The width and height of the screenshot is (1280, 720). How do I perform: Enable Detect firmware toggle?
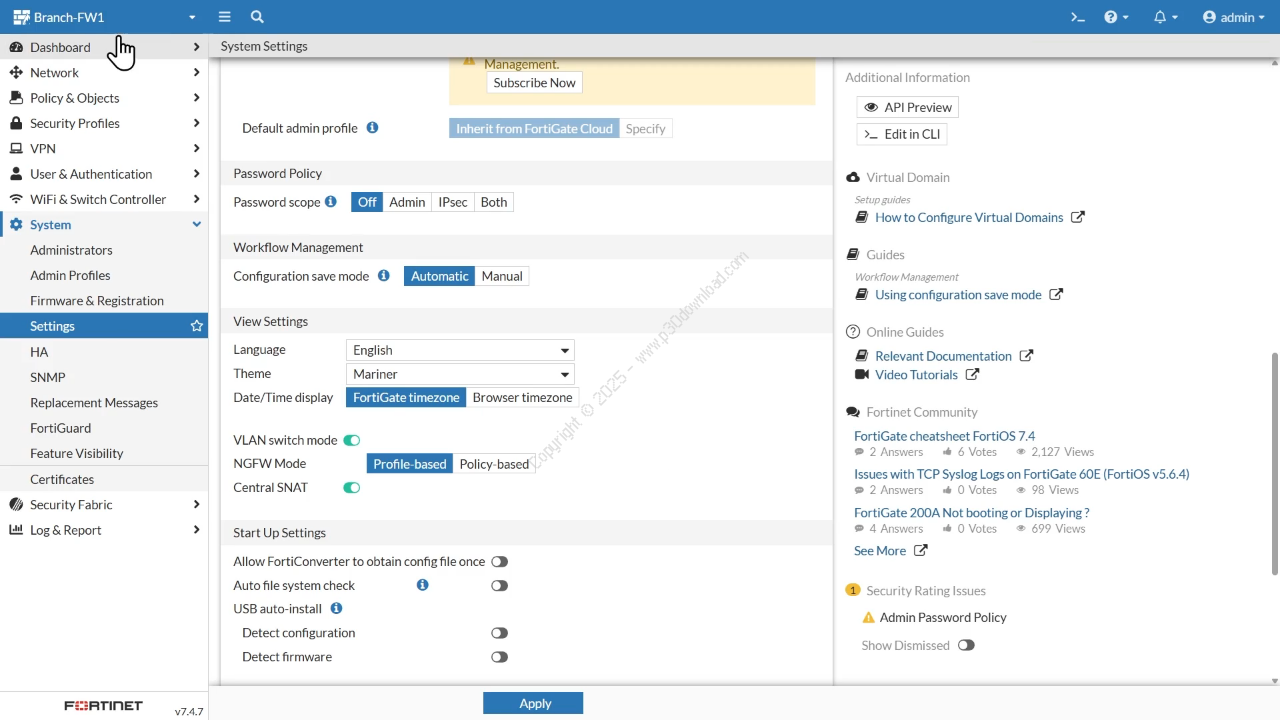[499, 657]
